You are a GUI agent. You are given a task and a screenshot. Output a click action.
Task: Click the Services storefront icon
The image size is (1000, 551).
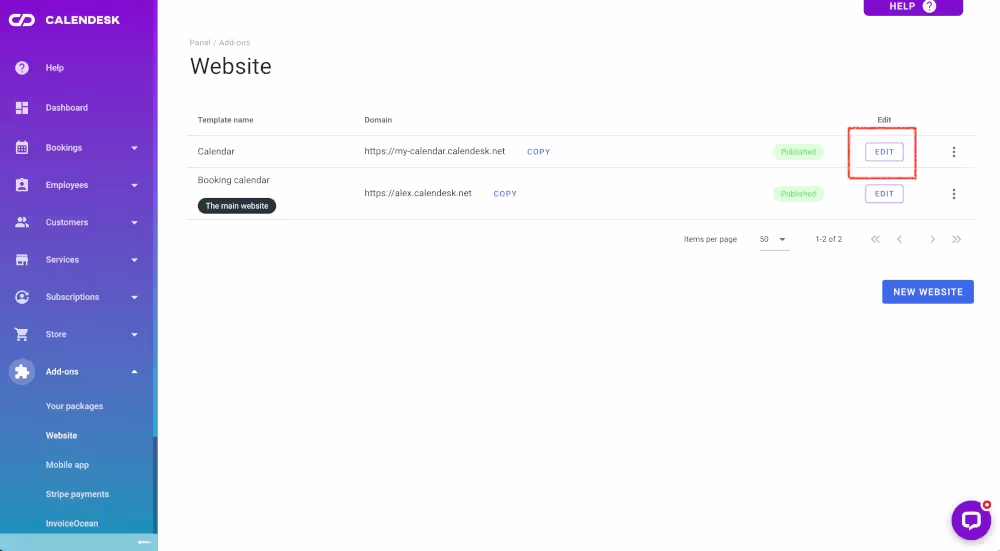(22, 260)
